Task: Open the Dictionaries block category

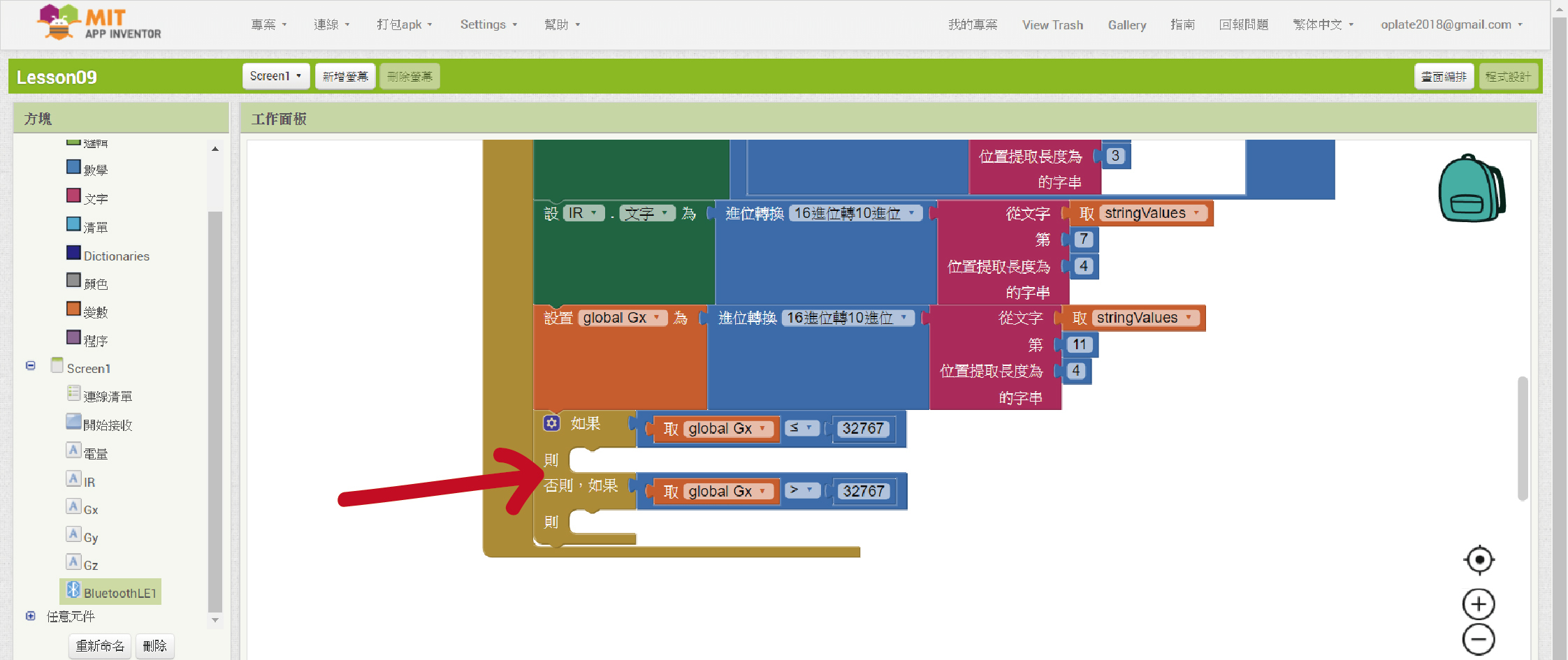Action: [x=116, y=256]
